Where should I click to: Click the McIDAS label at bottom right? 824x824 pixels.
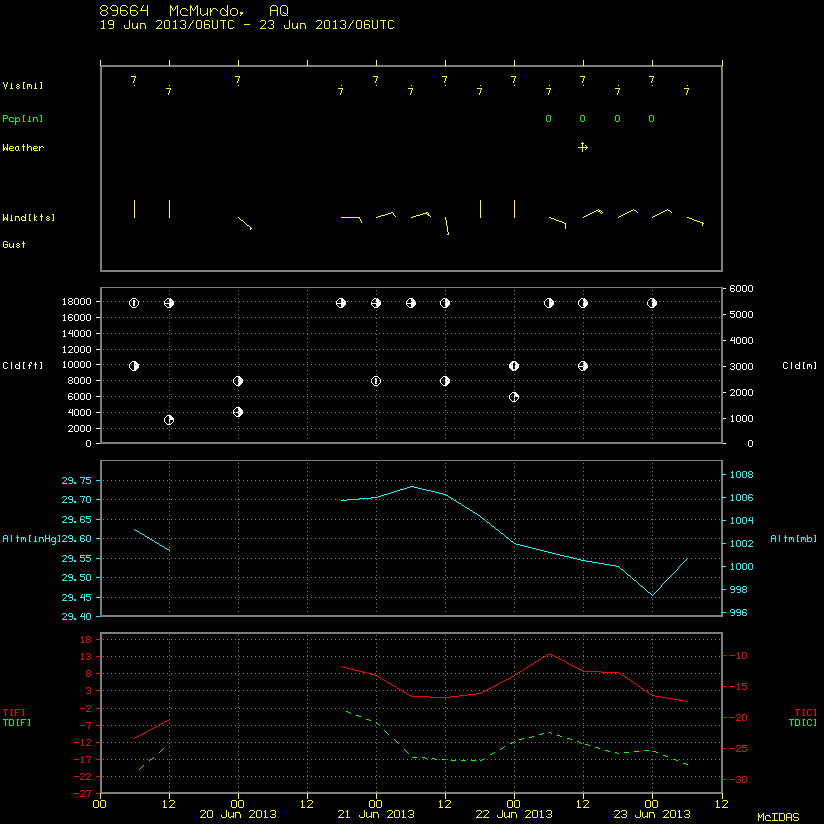778,817
